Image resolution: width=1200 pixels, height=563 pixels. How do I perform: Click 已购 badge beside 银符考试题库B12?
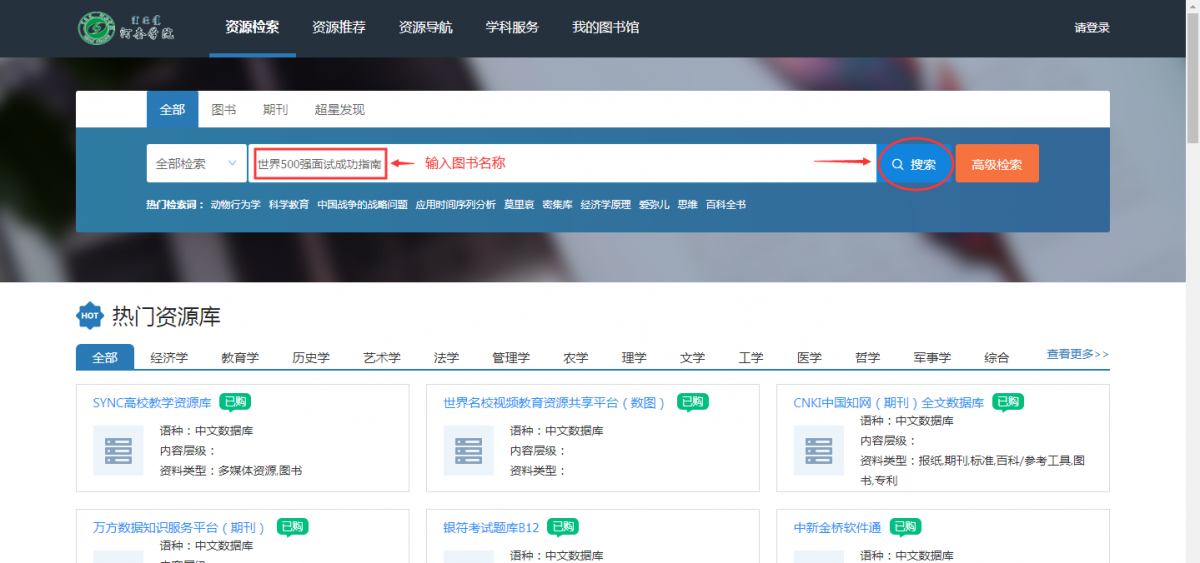(563, 527)
